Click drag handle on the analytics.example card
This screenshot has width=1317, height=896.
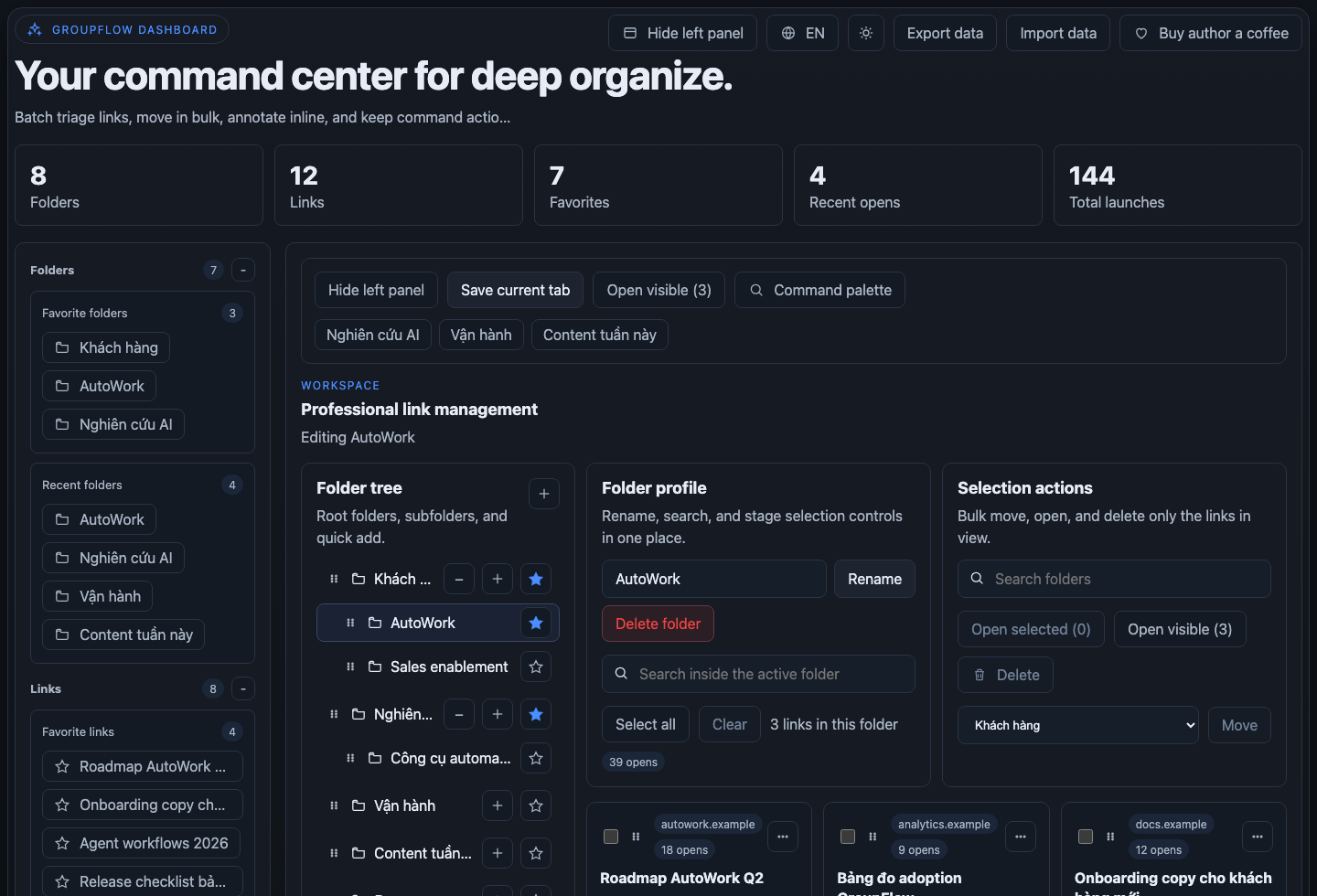873,837
